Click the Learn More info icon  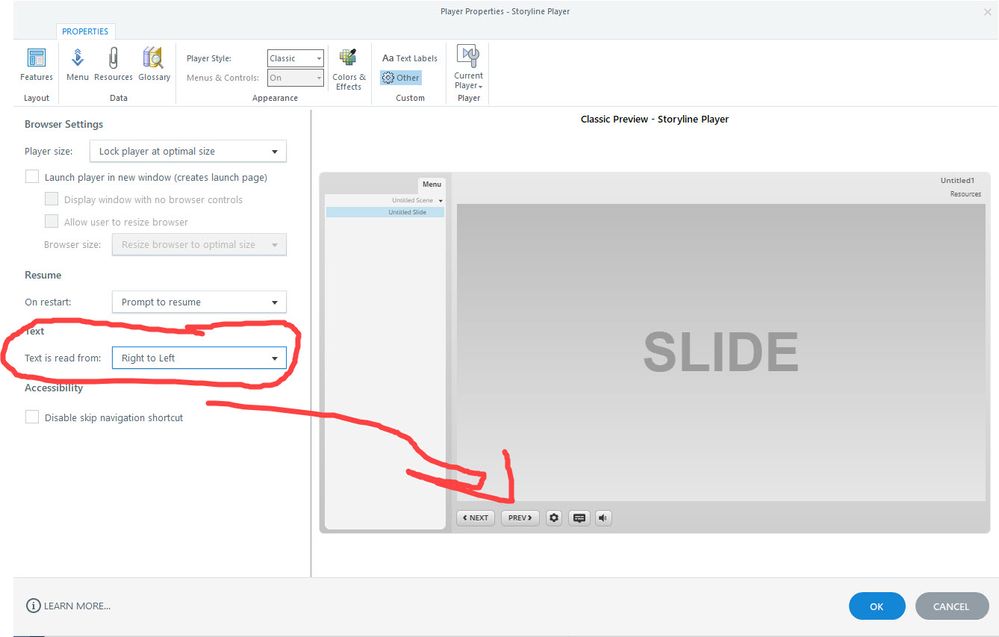tap(33, 606)
